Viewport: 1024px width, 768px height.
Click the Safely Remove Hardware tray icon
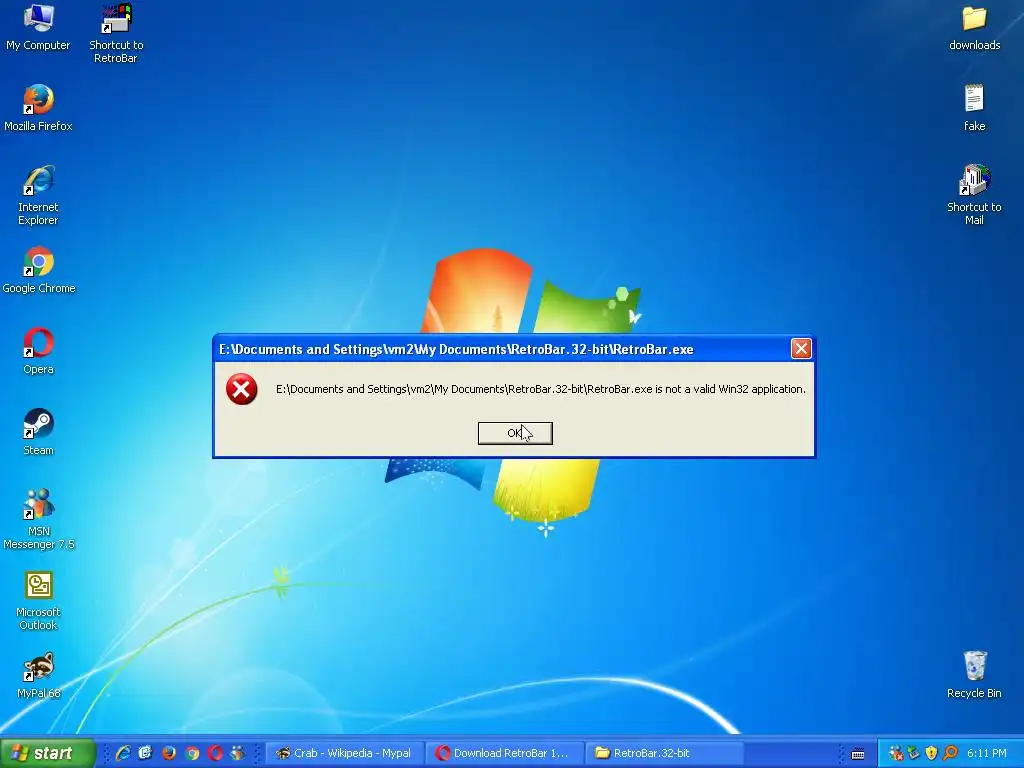(914, 753)
